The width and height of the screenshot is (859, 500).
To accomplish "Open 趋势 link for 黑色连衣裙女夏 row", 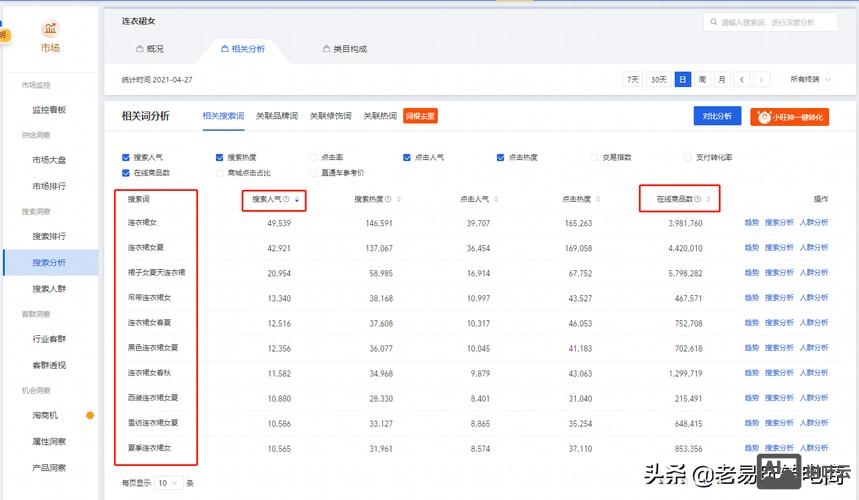I will tap(752, 348).
